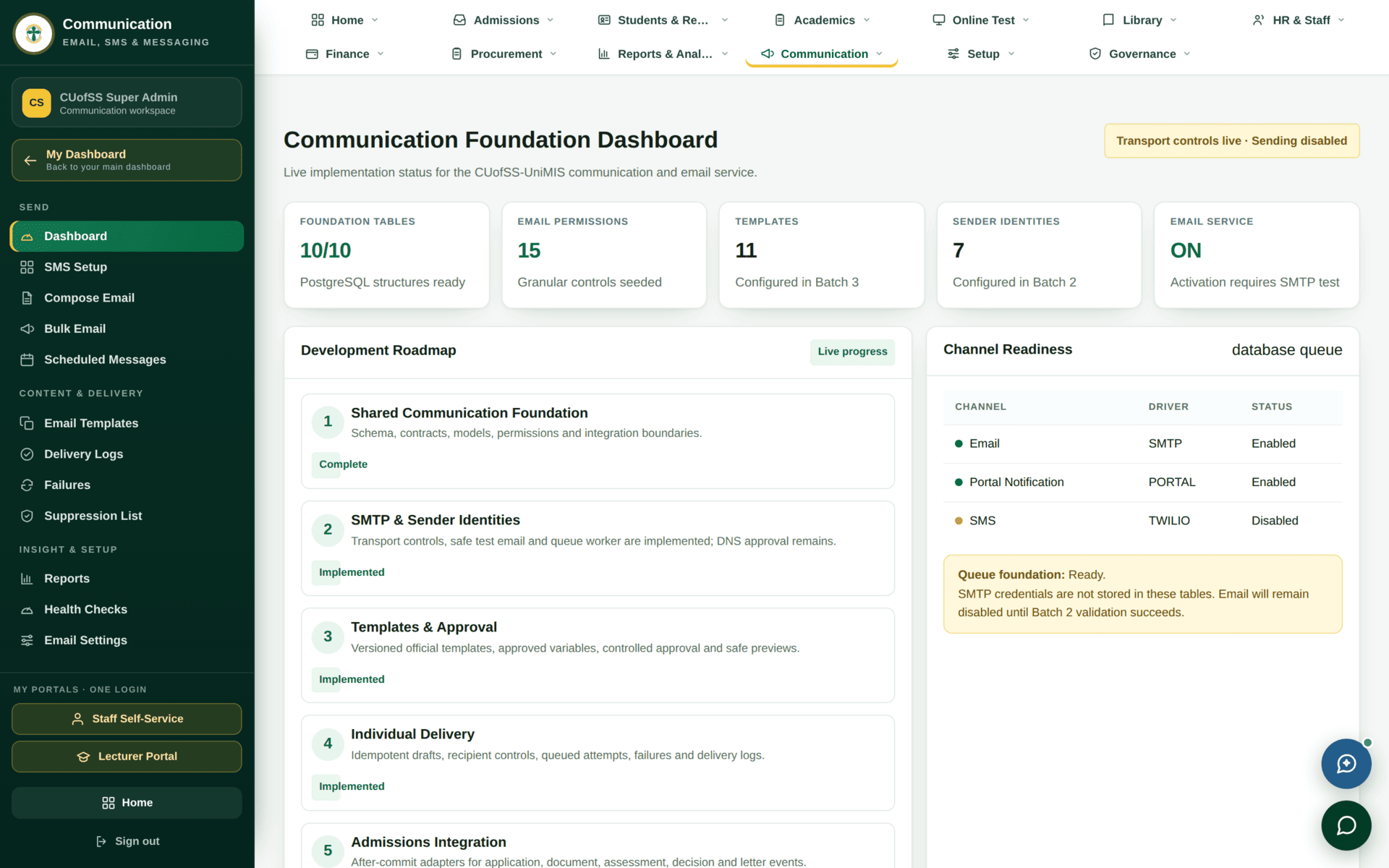
Task: Expand the Procurement dropdown chevron
Action: tap(553, 54)
